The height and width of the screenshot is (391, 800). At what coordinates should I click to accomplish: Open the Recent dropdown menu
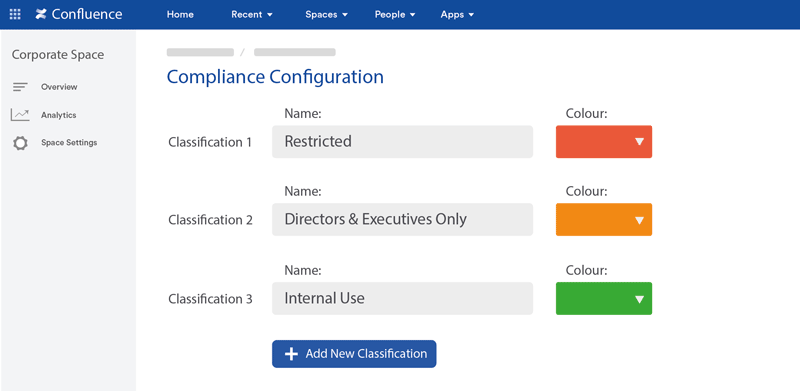(x=252, y=15)
